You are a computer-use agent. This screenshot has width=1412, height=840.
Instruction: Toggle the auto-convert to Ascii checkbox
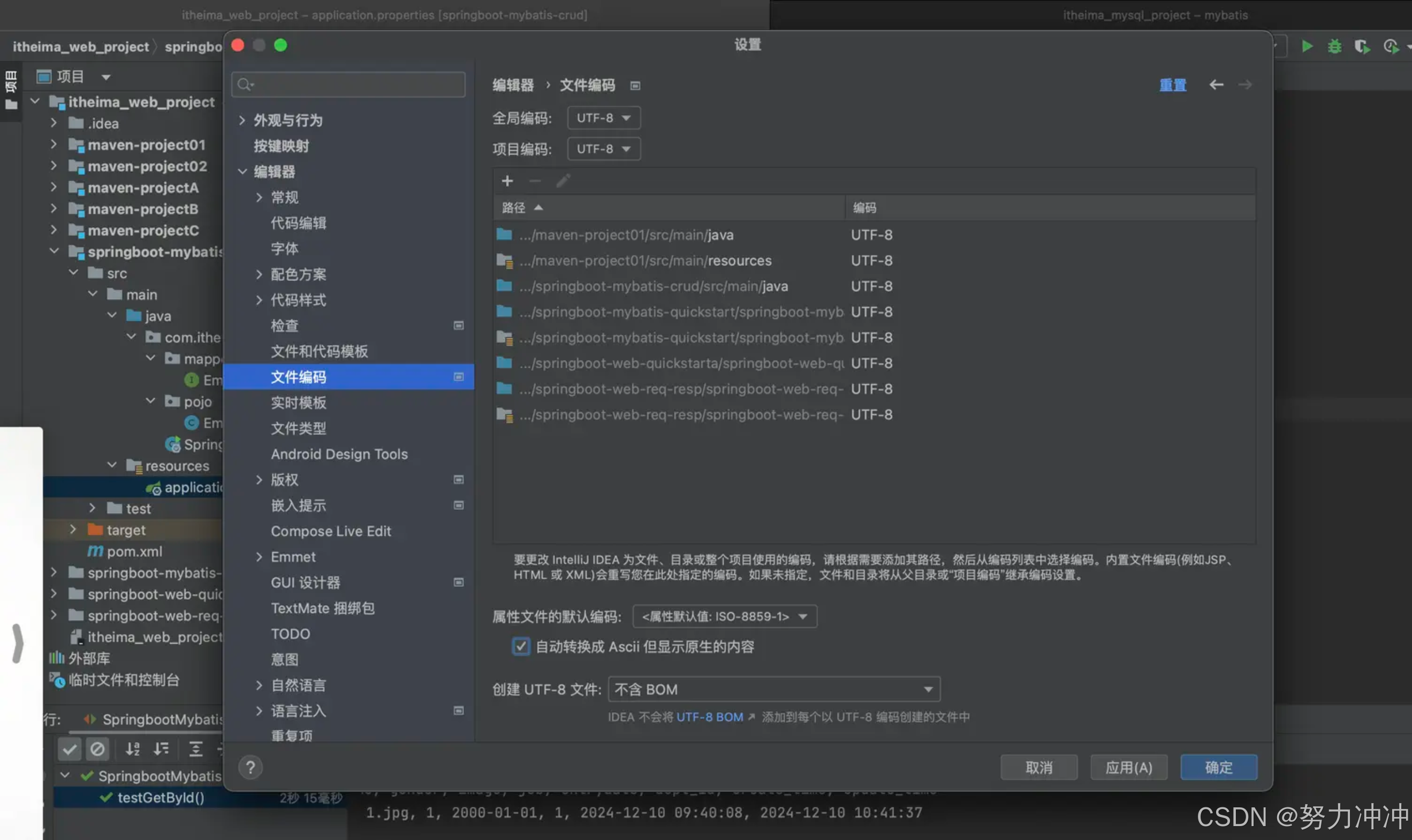521,646
